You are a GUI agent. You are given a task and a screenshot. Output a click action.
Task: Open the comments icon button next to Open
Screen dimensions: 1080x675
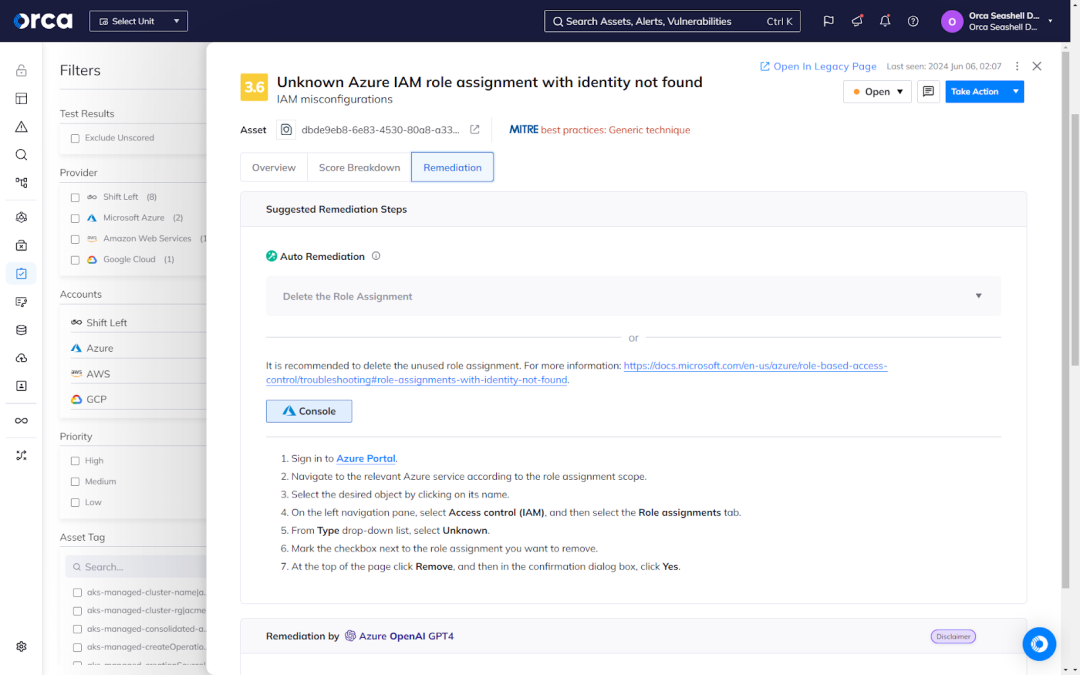click(928, 92)
